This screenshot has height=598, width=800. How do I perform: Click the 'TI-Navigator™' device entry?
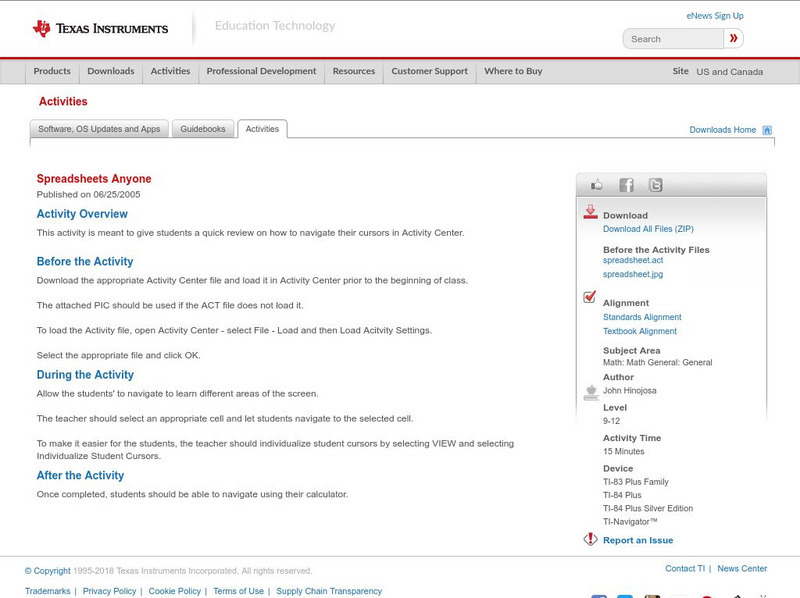point(630,521)
